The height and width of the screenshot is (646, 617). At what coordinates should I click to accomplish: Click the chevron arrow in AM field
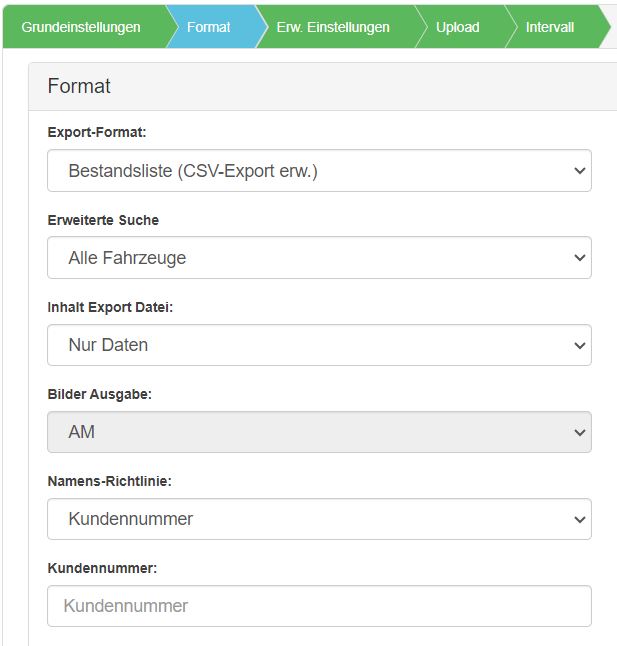click(580, 433)
